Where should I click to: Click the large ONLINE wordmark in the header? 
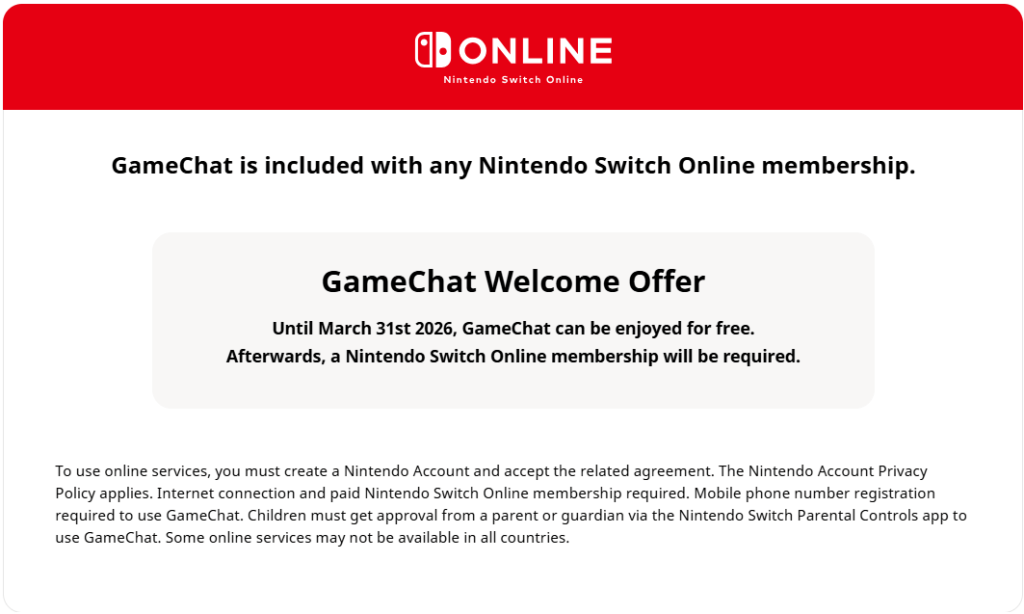pyautogui.click(x=536, y=50)
